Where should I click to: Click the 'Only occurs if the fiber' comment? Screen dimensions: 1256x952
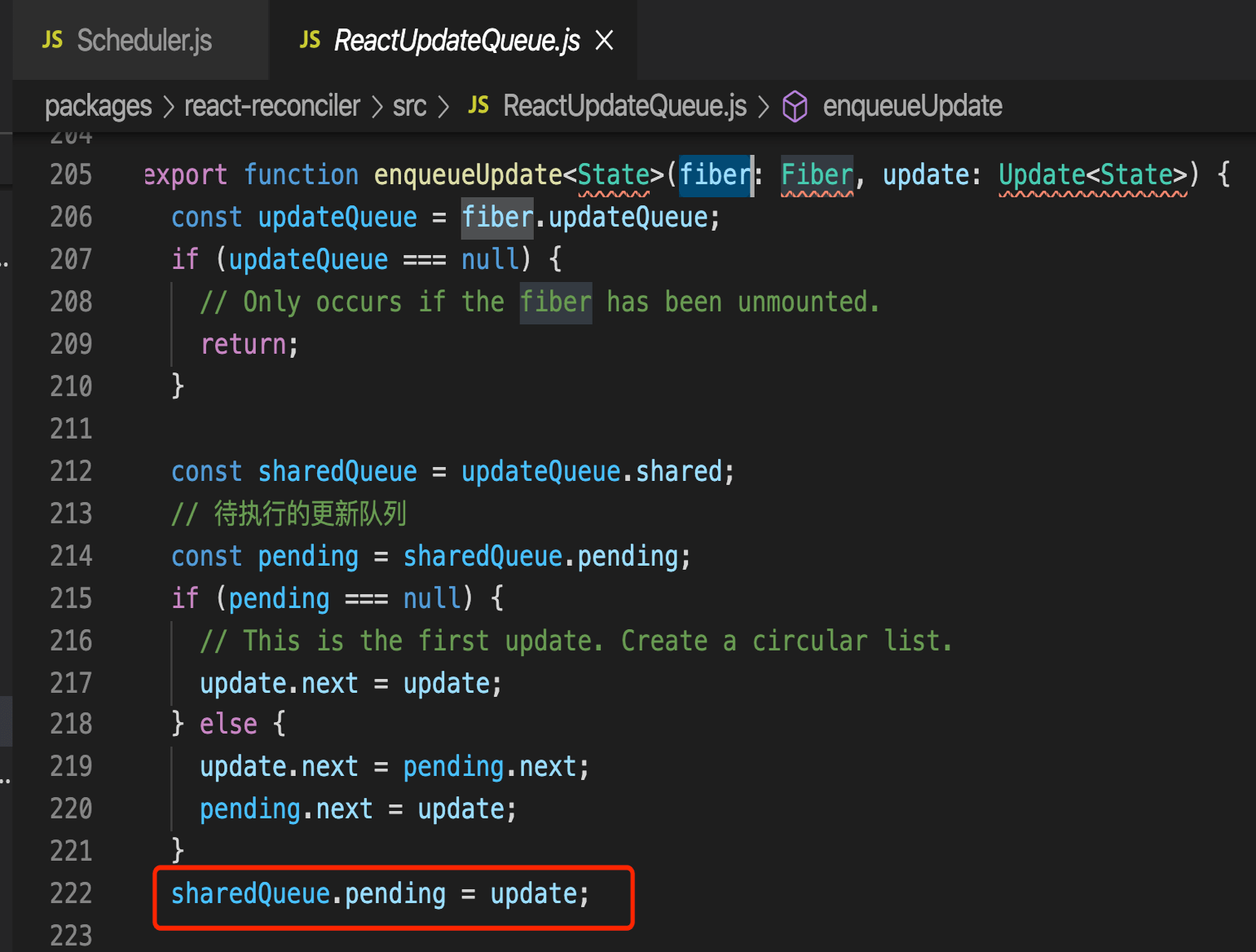click(540, 302)
